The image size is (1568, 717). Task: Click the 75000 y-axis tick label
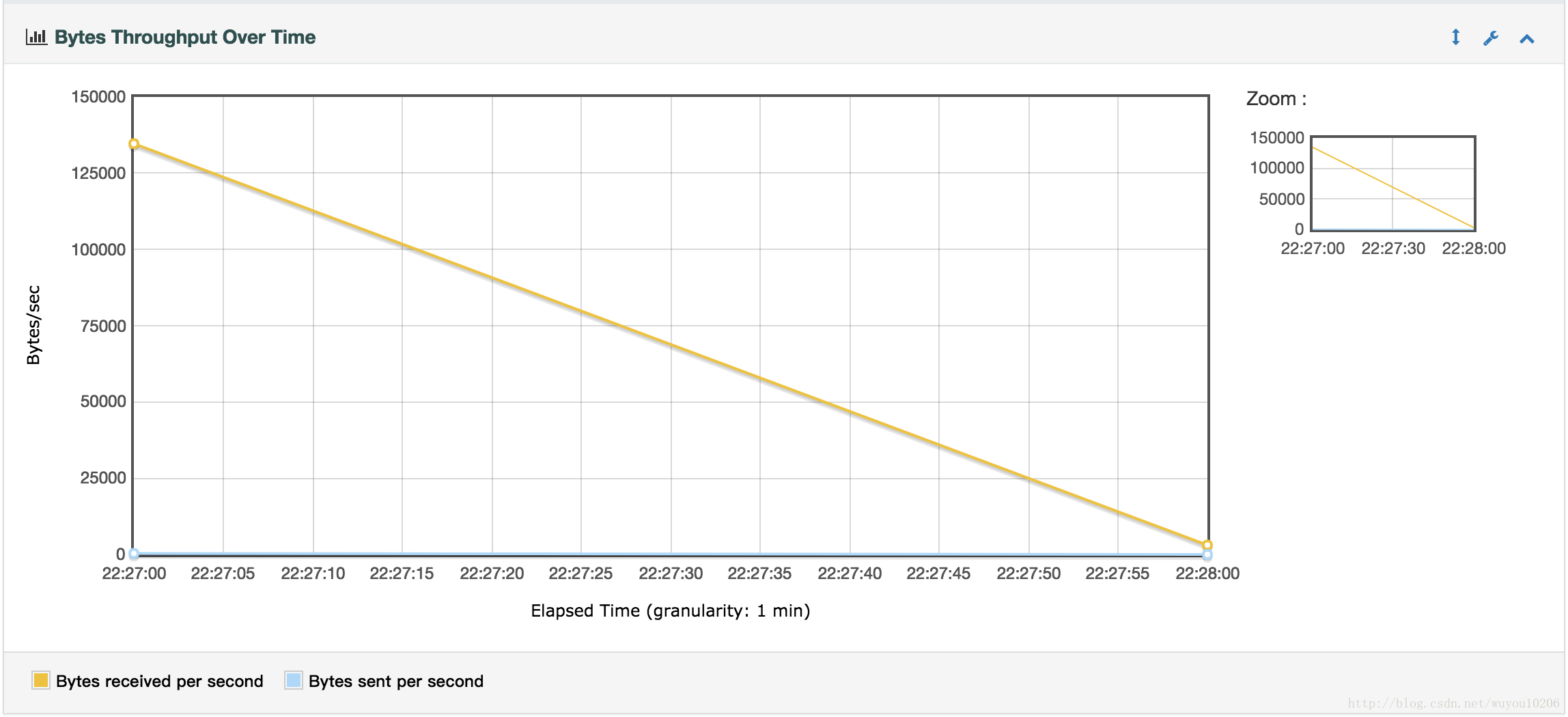[x=103, y=326]
